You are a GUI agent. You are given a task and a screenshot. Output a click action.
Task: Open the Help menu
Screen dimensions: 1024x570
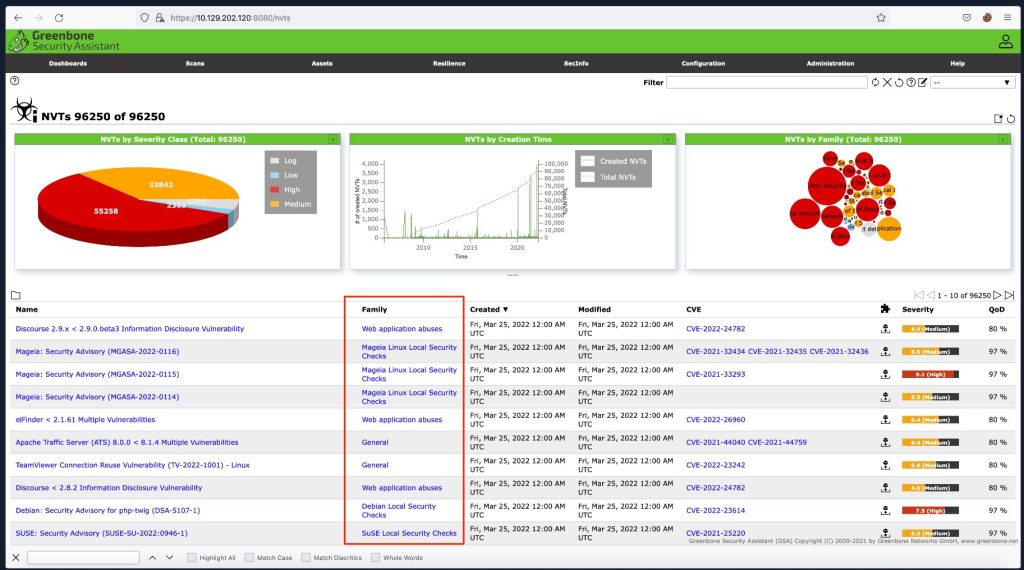[x=957, y=63]
